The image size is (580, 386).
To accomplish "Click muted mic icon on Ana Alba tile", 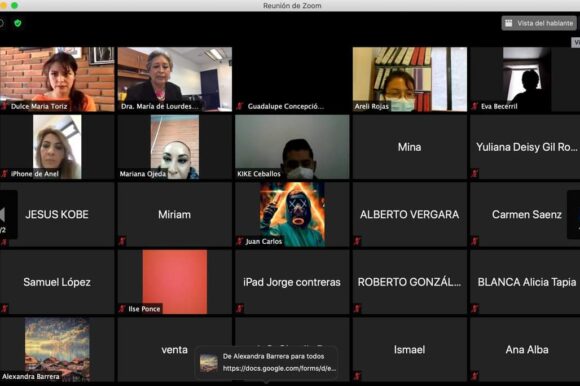I will pyautogui.click(x=475, y=376).
